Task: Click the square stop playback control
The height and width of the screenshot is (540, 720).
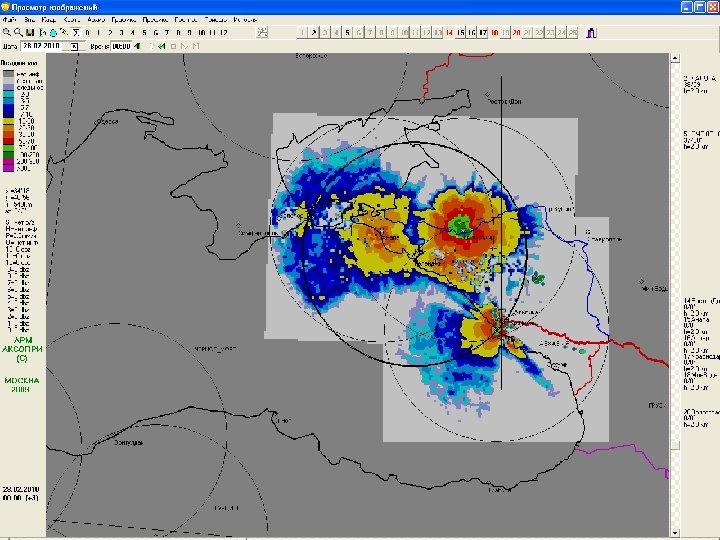Action: pyautogui.click(x=173, y=46)
